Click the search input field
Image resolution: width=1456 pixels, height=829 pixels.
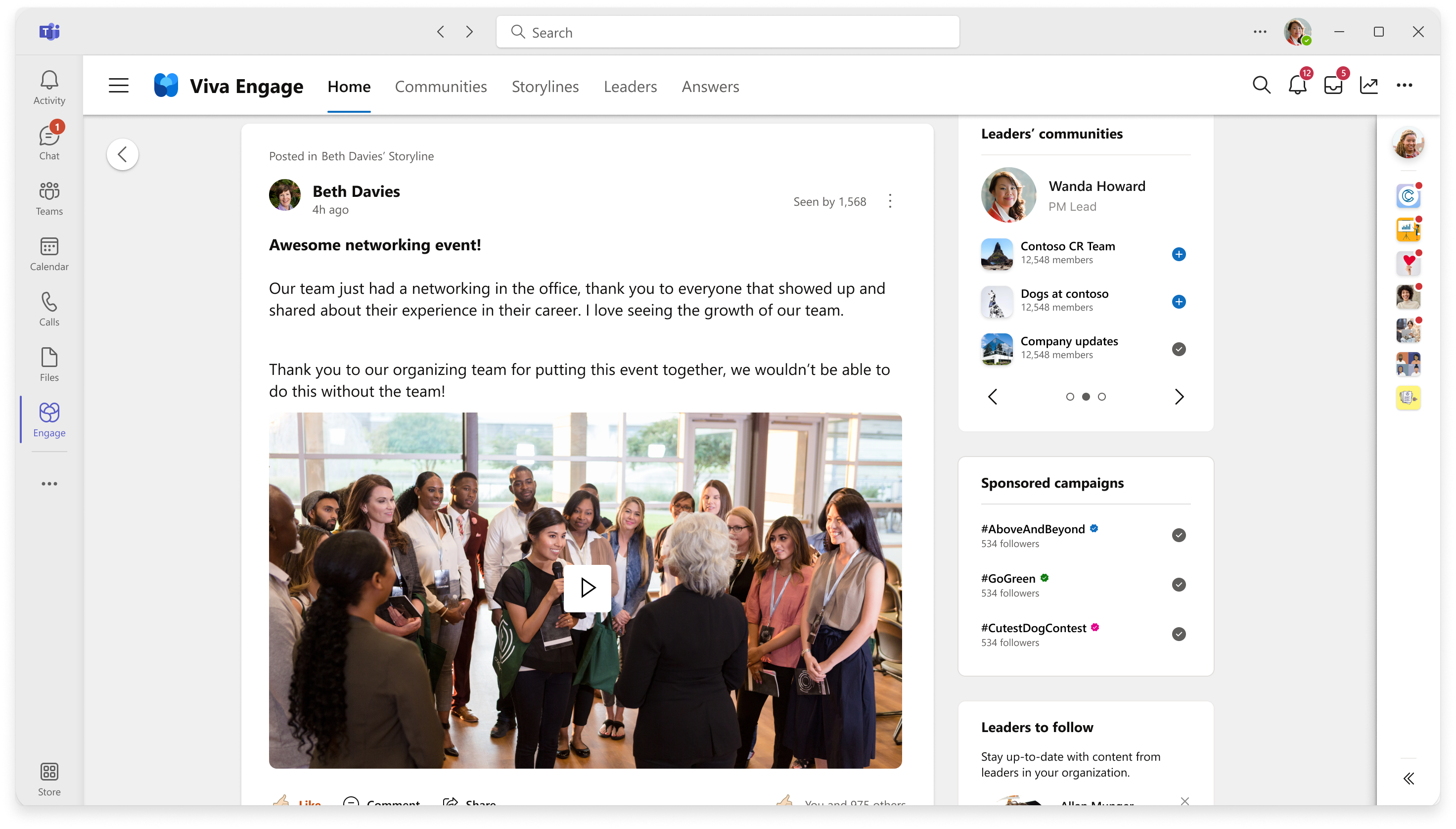coord(728,32)
